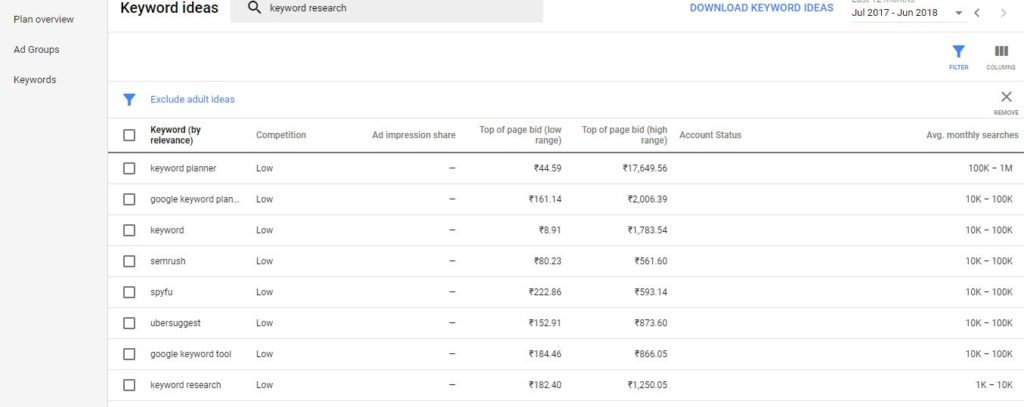Click the Keyword ideas heading
Viewport: 1024px width, 407px height.
[x=170, y=8]
